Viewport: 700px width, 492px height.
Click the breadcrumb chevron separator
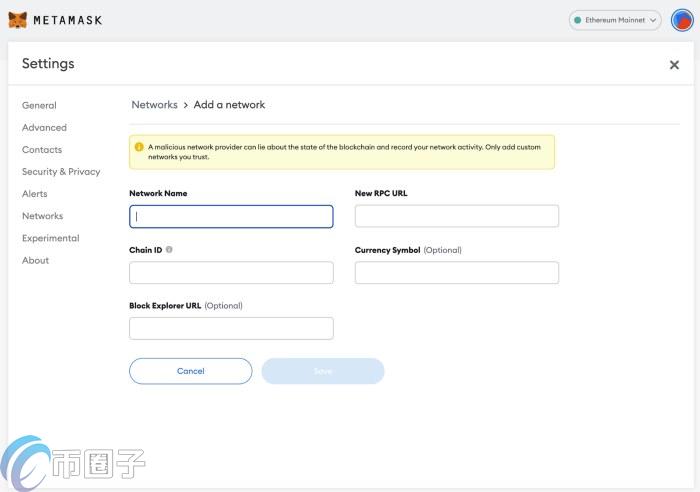point(186,105)
